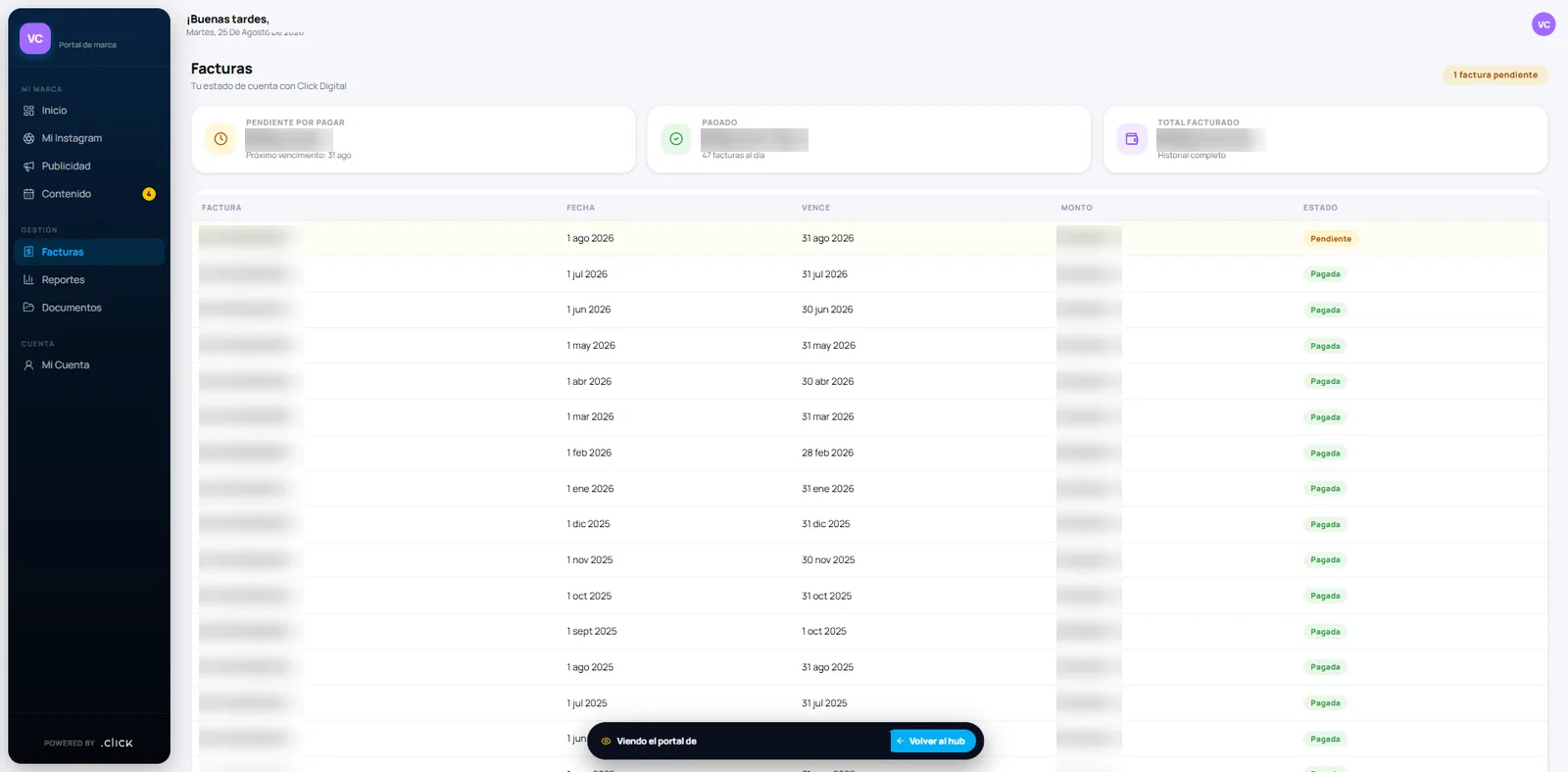
Task: Click the Mi Cuenta person icon
Action: point(28,365)
